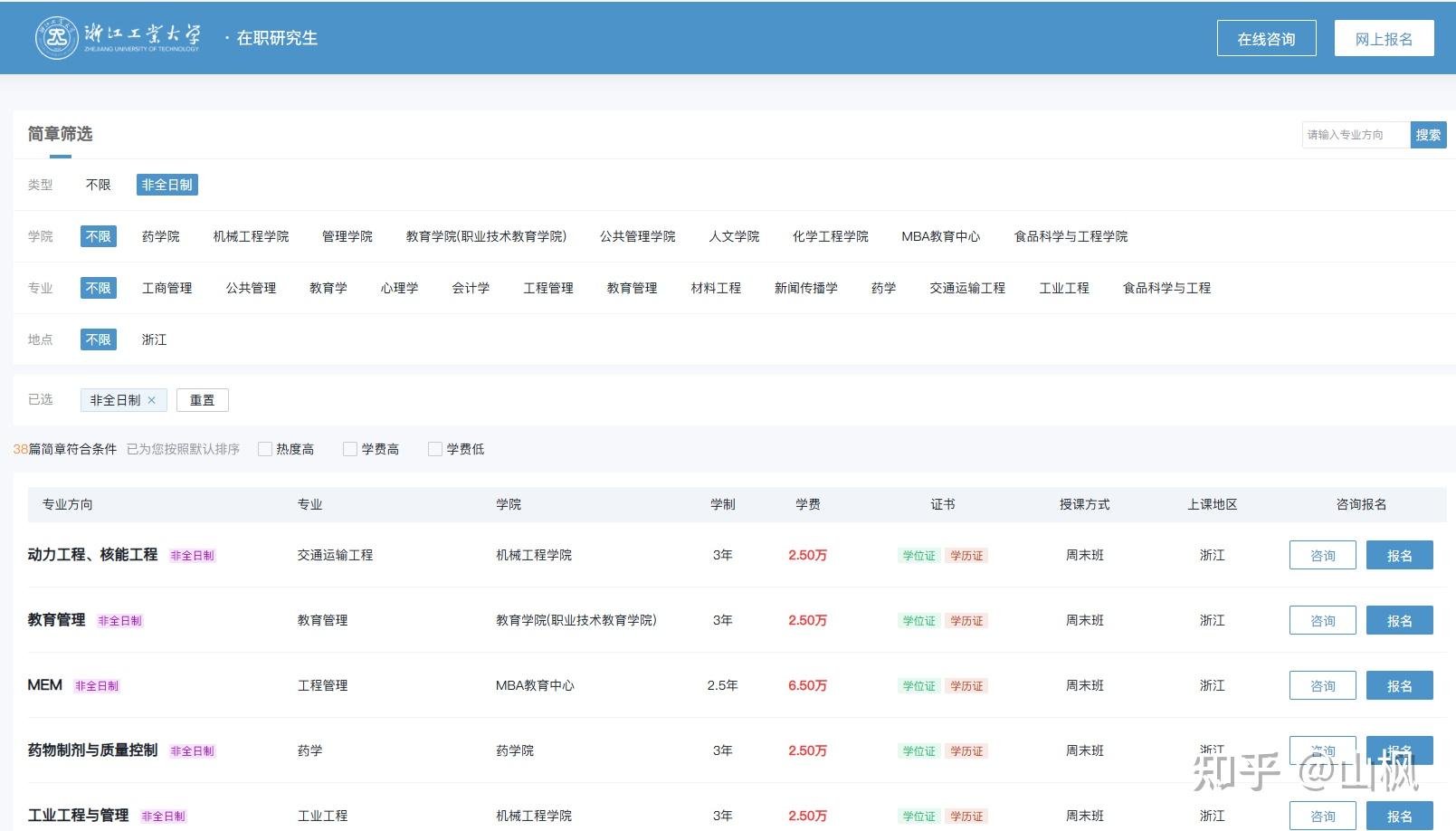This screenshot has height=831, width=1456.
Task: Filter by 公共管理 major
Action: tap(251, 288)
